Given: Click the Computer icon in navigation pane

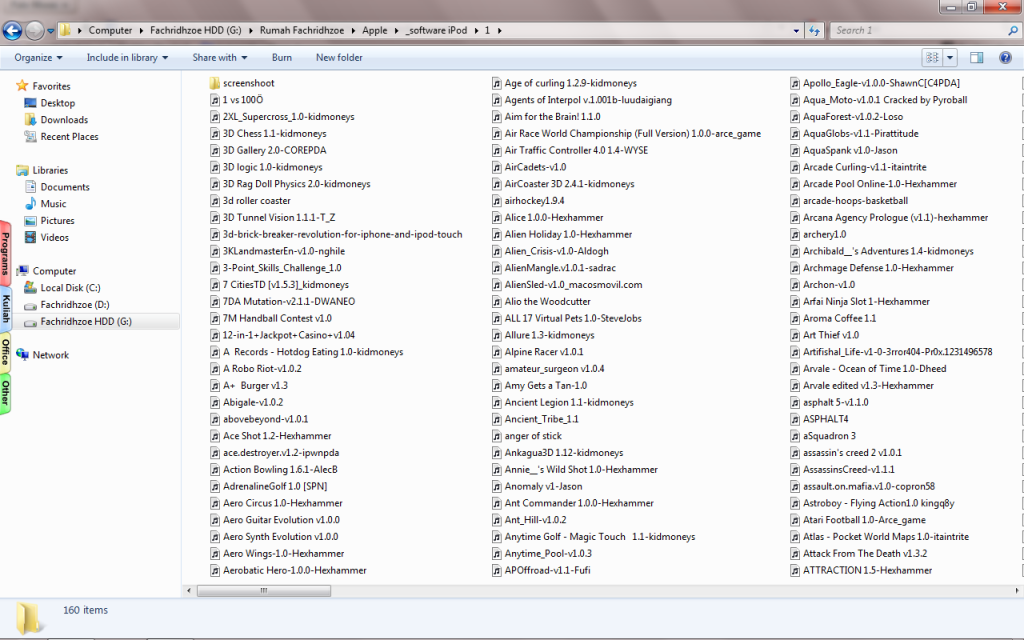Looking at the screenshot, I should pos(22,270).
